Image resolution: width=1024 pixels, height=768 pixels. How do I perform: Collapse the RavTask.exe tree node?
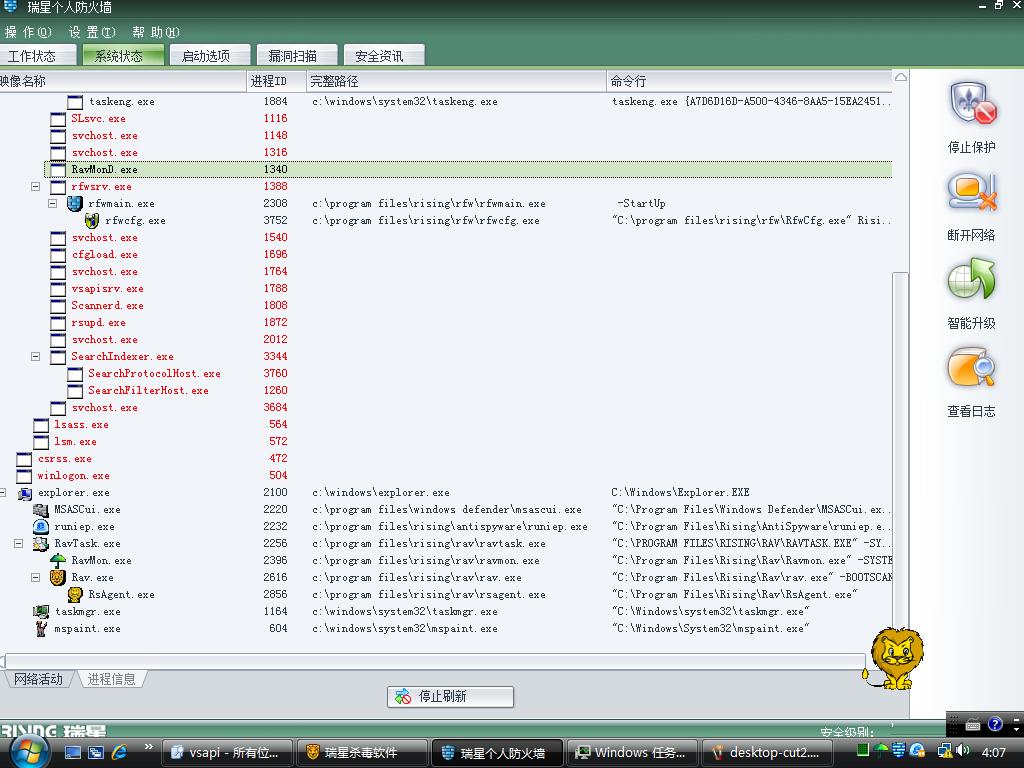coord(19,544)
